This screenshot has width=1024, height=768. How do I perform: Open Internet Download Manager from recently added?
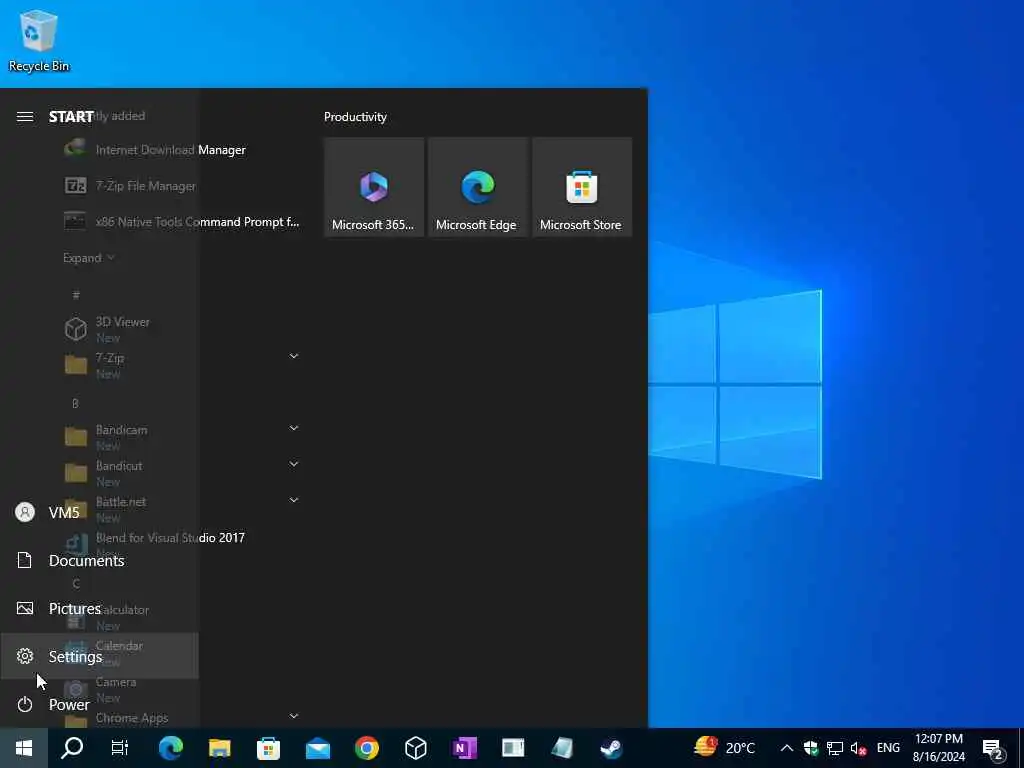pos(184,150)
